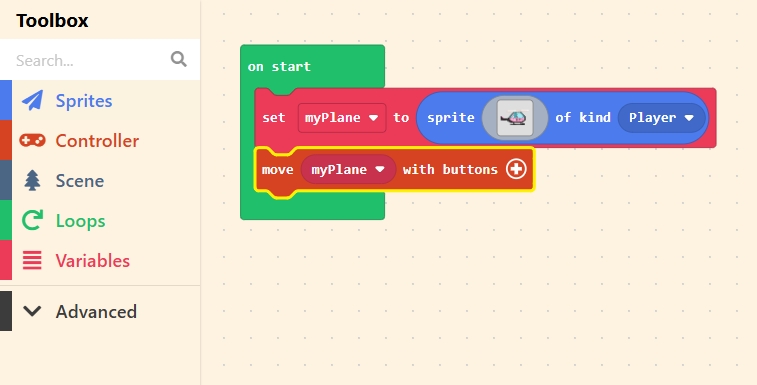This screenshot has height=385, width=757.
Task: Focus the toolbox Search field
Action: (99, 59)
